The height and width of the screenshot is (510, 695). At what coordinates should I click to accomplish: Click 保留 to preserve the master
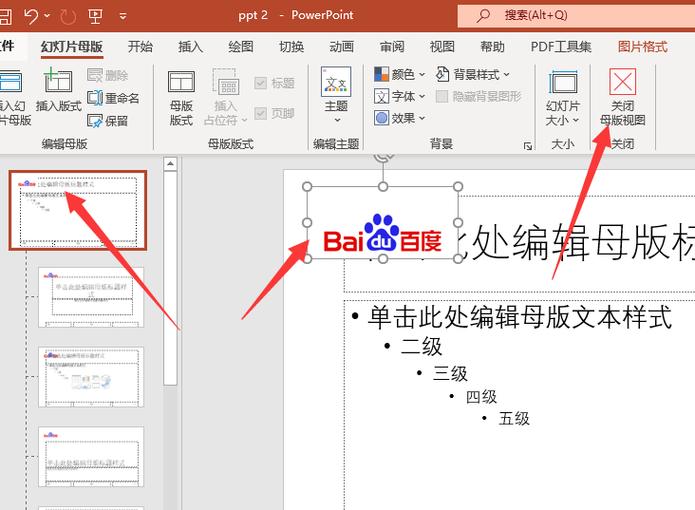point(107,121)
